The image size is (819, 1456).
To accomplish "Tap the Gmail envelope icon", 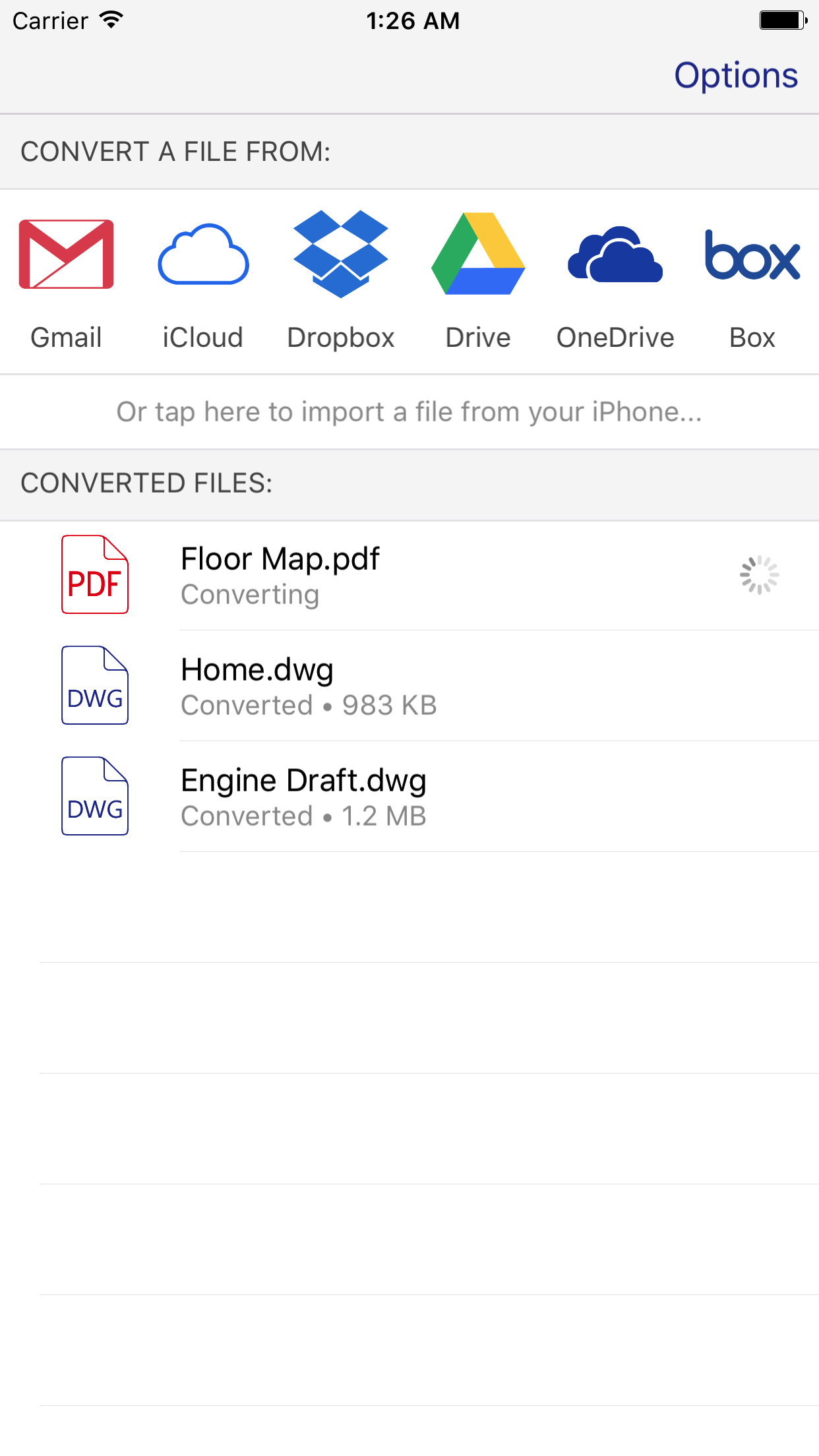I will (x=67, y=254).
